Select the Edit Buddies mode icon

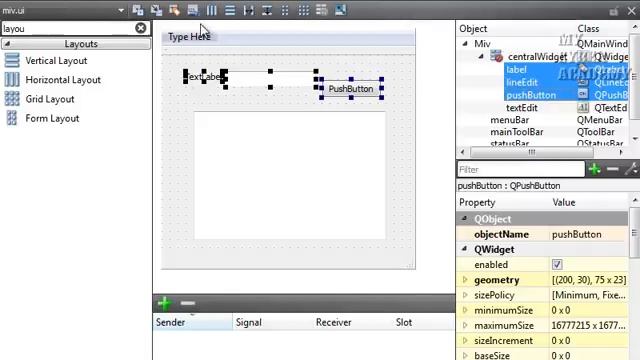point(175,10)
